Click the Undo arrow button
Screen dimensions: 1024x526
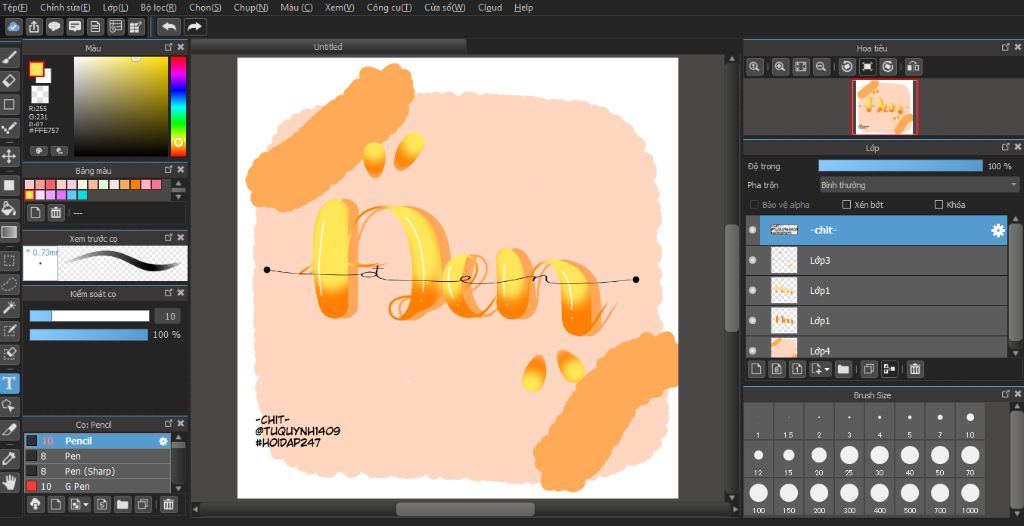point(169,27)
